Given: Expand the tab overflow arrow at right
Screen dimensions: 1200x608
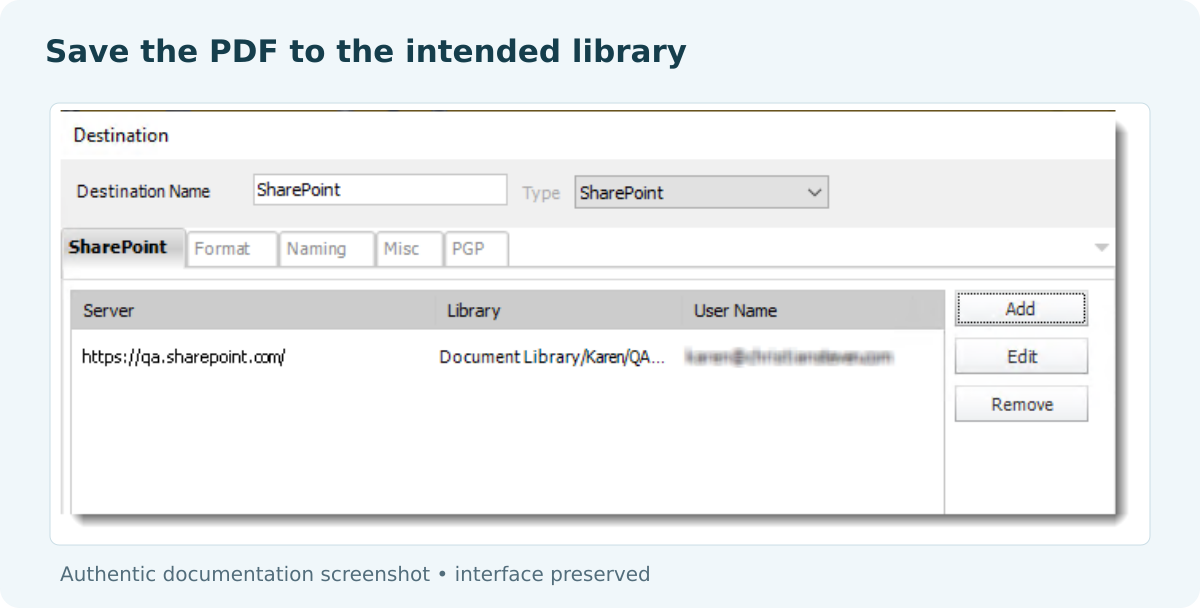Looking at the screenshot, I should (1101, 247).
